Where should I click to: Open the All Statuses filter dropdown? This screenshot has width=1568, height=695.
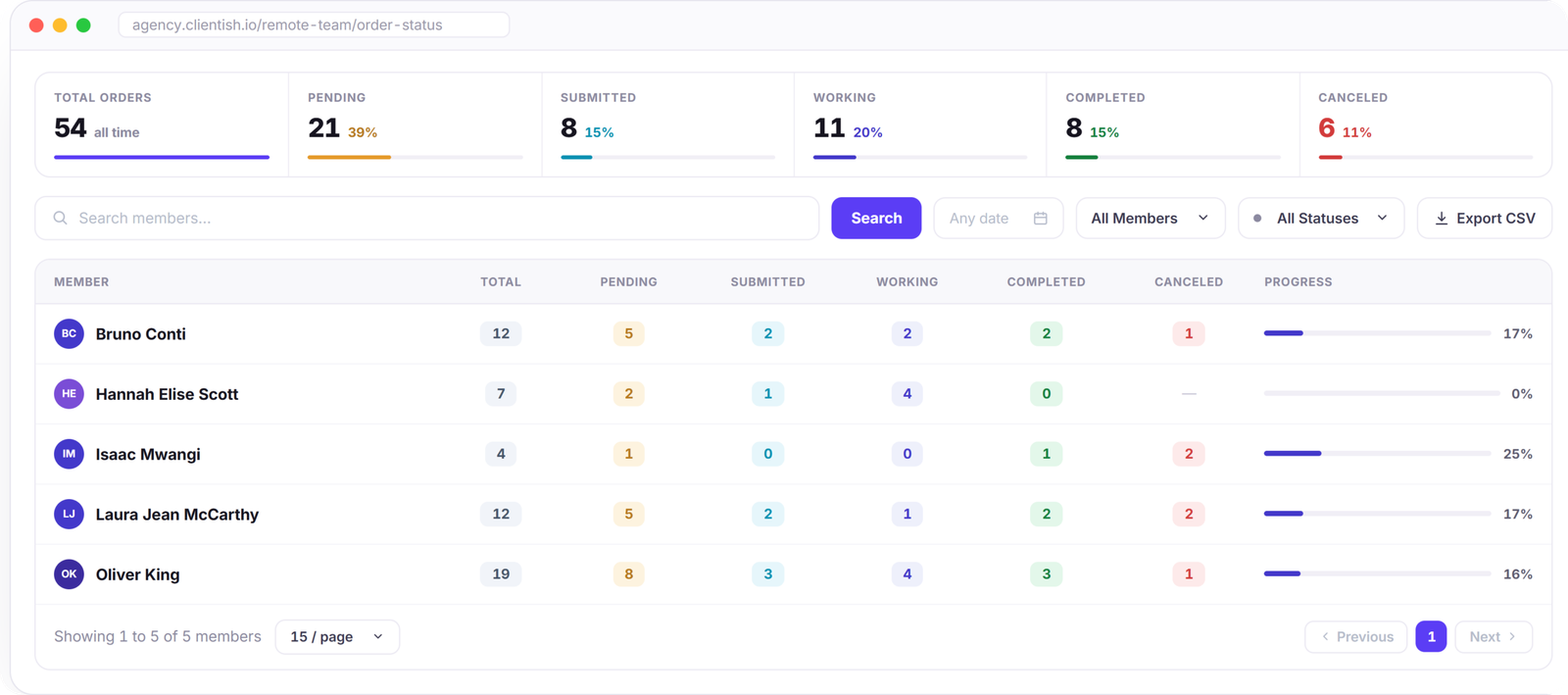click(x=1321, y=218)
